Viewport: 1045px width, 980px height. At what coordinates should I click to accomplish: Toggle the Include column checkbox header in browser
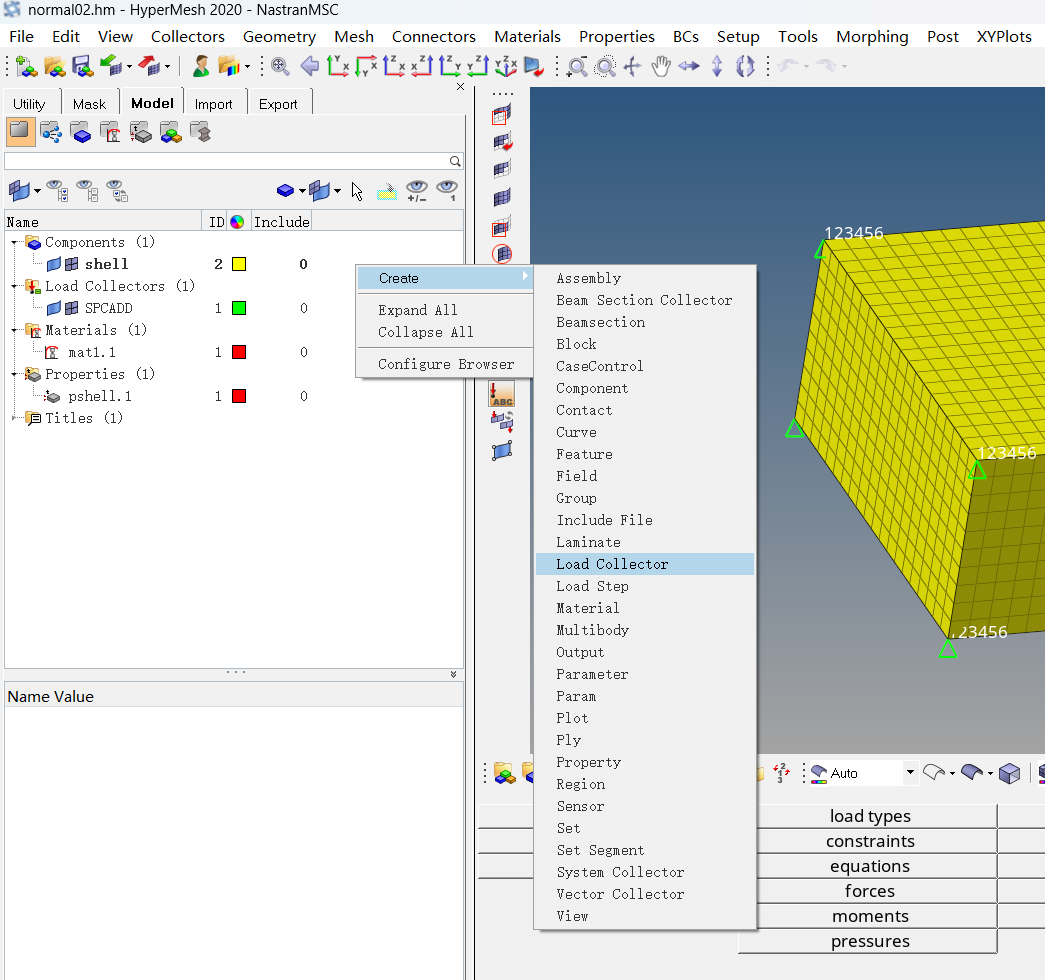281,221
